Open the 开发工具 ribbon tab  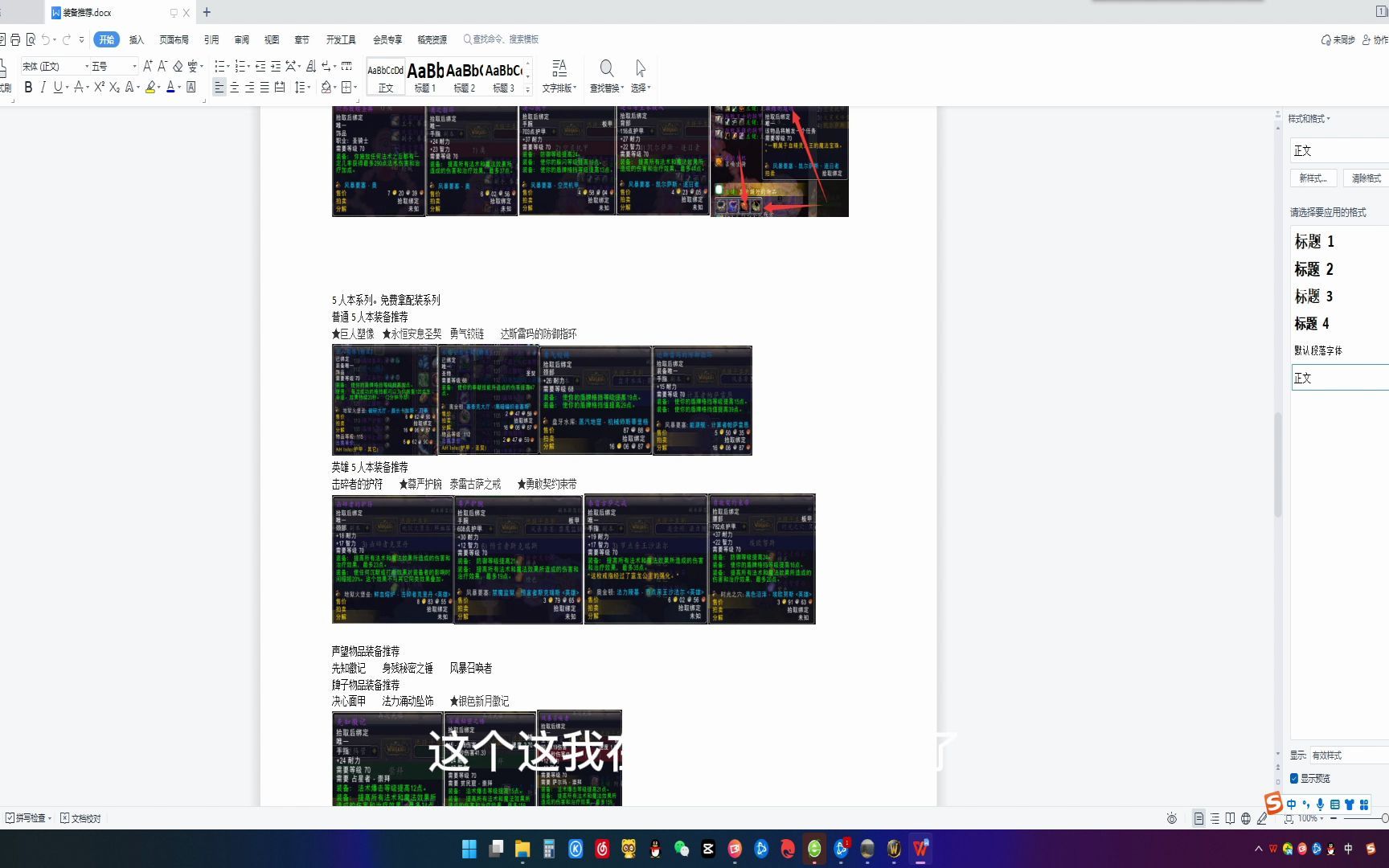[x=341, y=39]
